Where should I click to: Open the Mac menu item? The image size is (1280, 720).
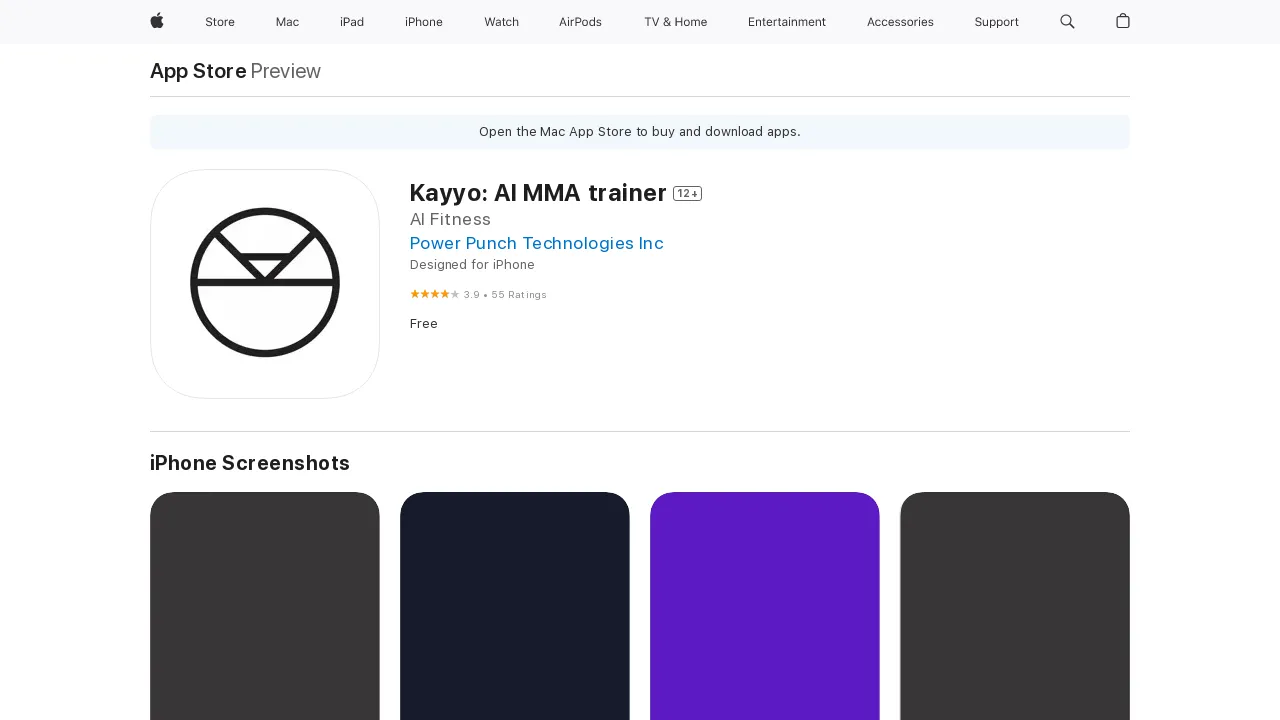tap(287, 22)
